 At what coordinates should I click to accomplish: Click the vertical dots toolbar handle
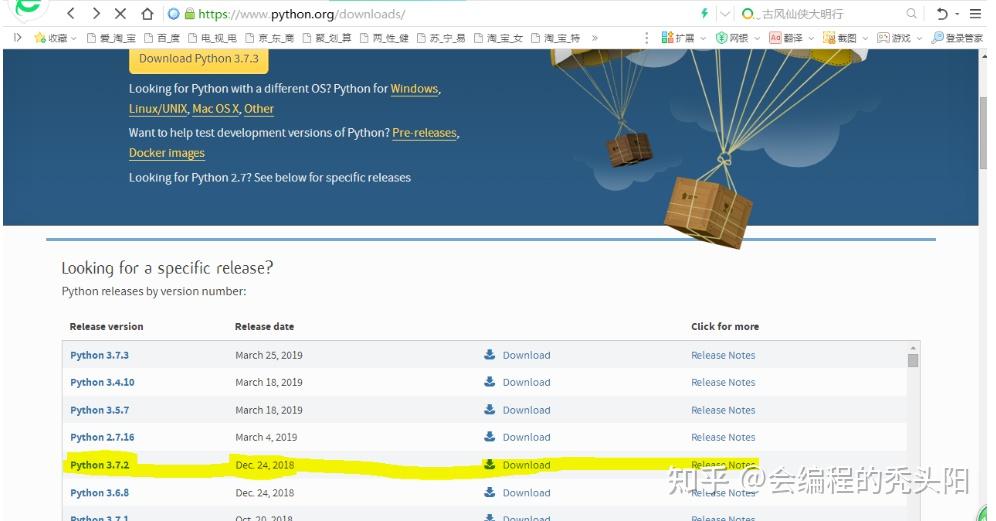point(647,38)
